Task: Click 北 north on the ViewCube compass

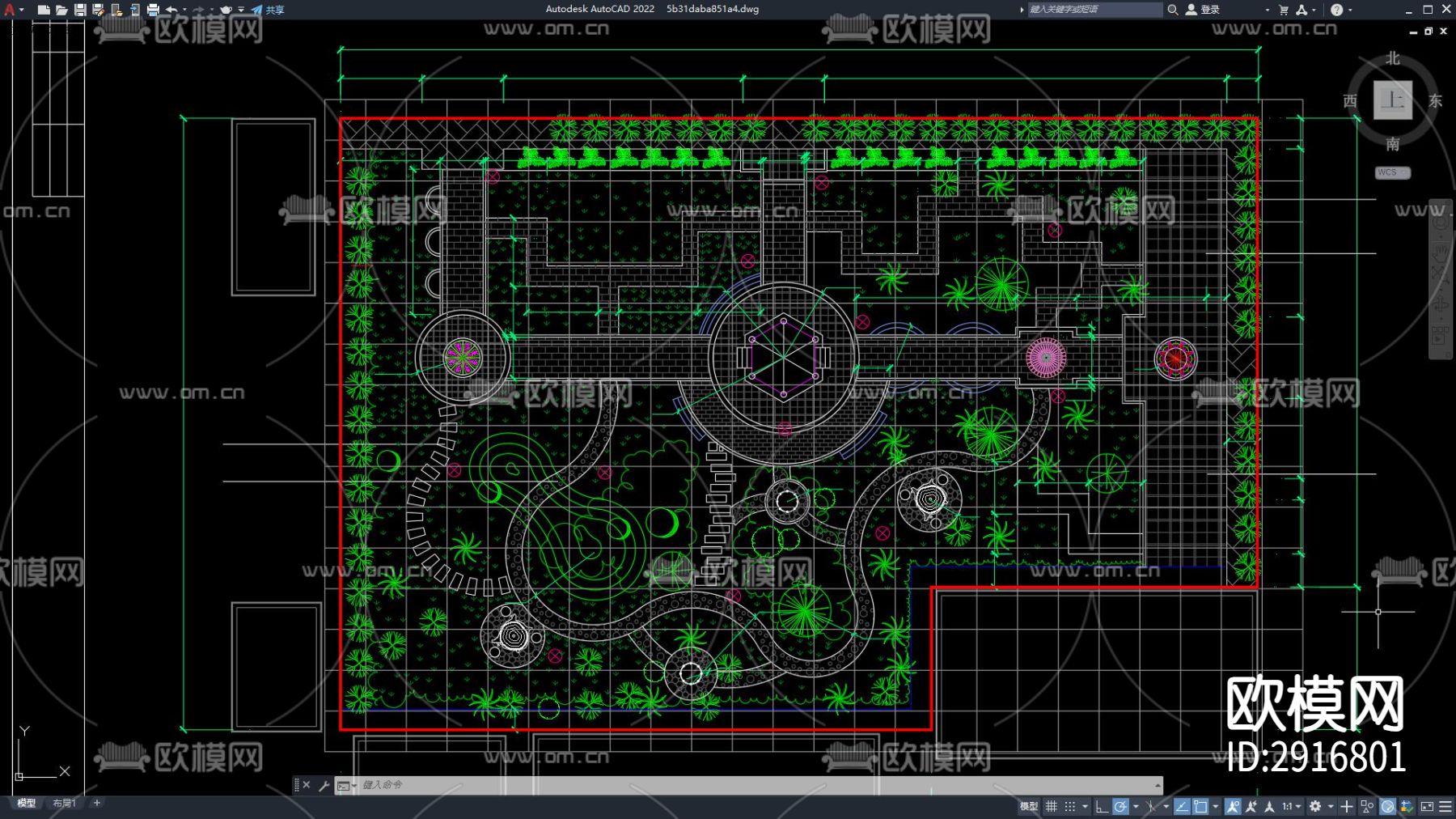Action: point(1392,58)
